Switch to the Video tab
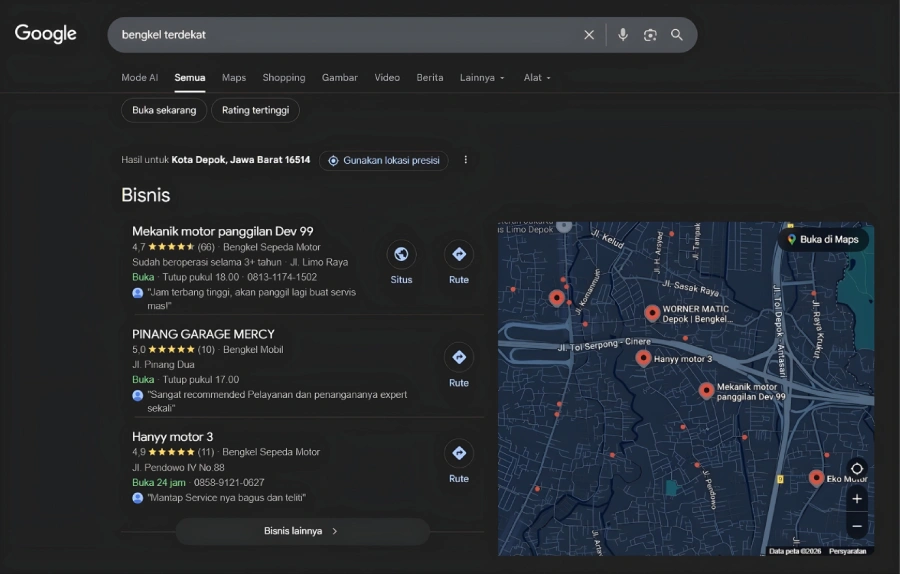This screenshot has height=574, width=900. tap(387, 77)
